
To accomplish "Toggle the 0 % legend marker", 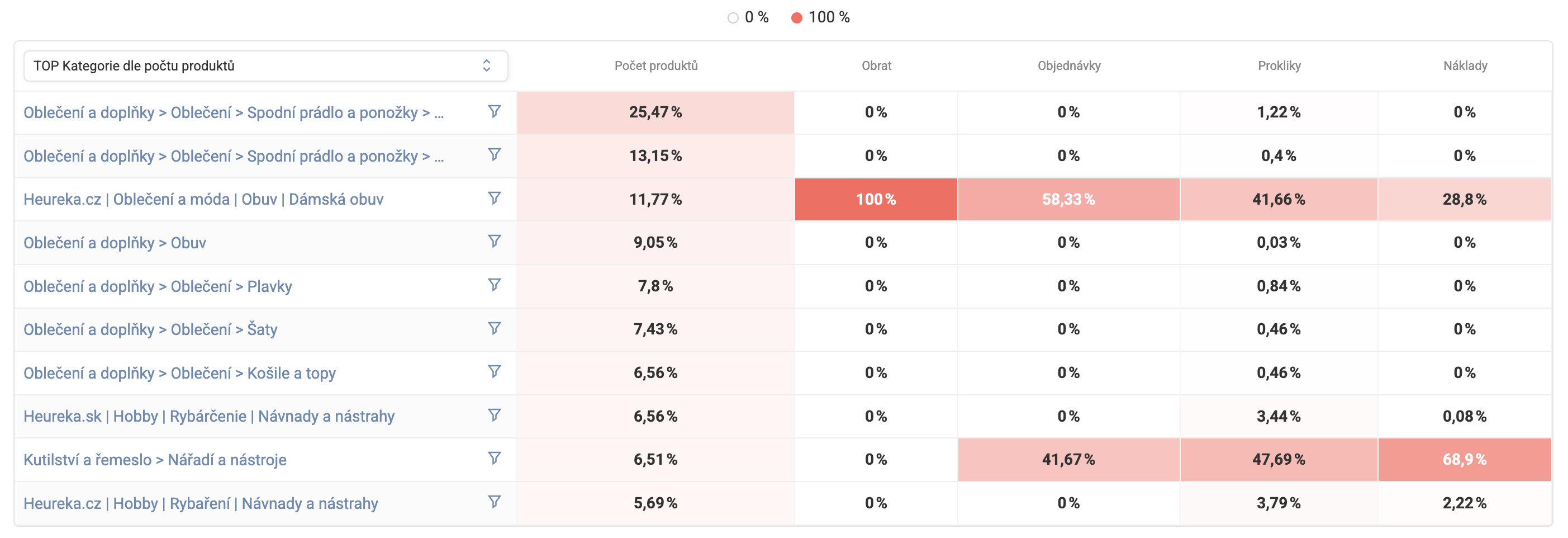I will (733, 18).
